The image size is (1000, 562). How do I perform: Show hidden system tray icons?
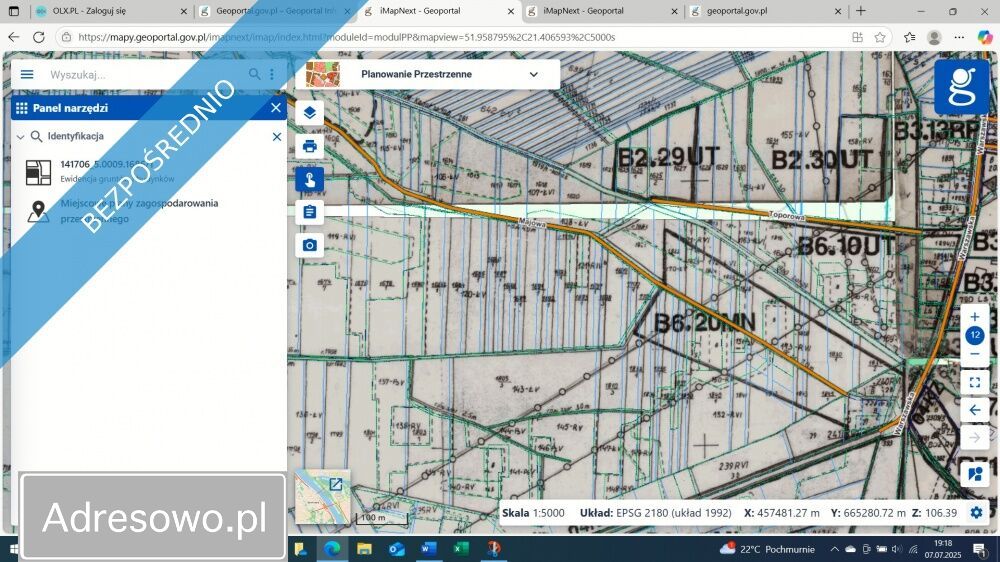[x=834, y=549]
